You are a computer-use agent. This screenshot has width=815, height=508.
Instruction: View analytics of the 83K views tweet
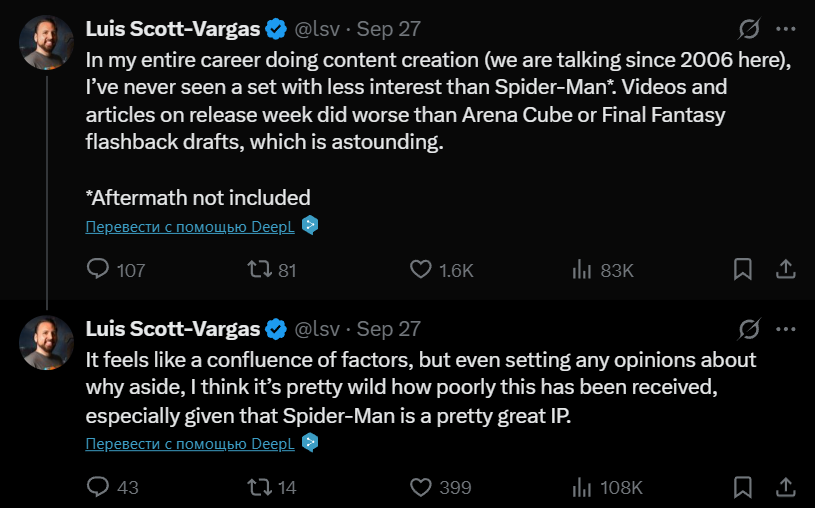[x=582, y=269]
